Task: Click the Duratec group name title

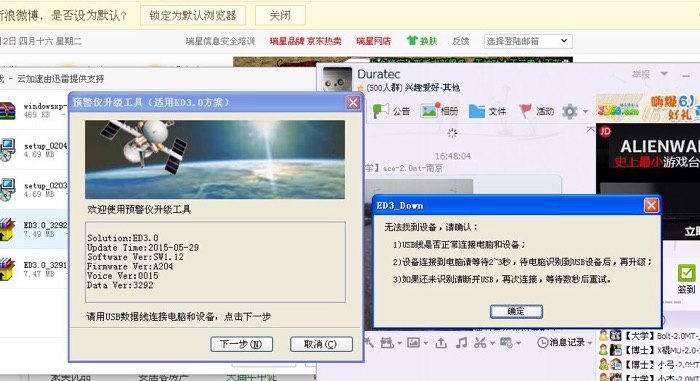Action: [379, 74]
